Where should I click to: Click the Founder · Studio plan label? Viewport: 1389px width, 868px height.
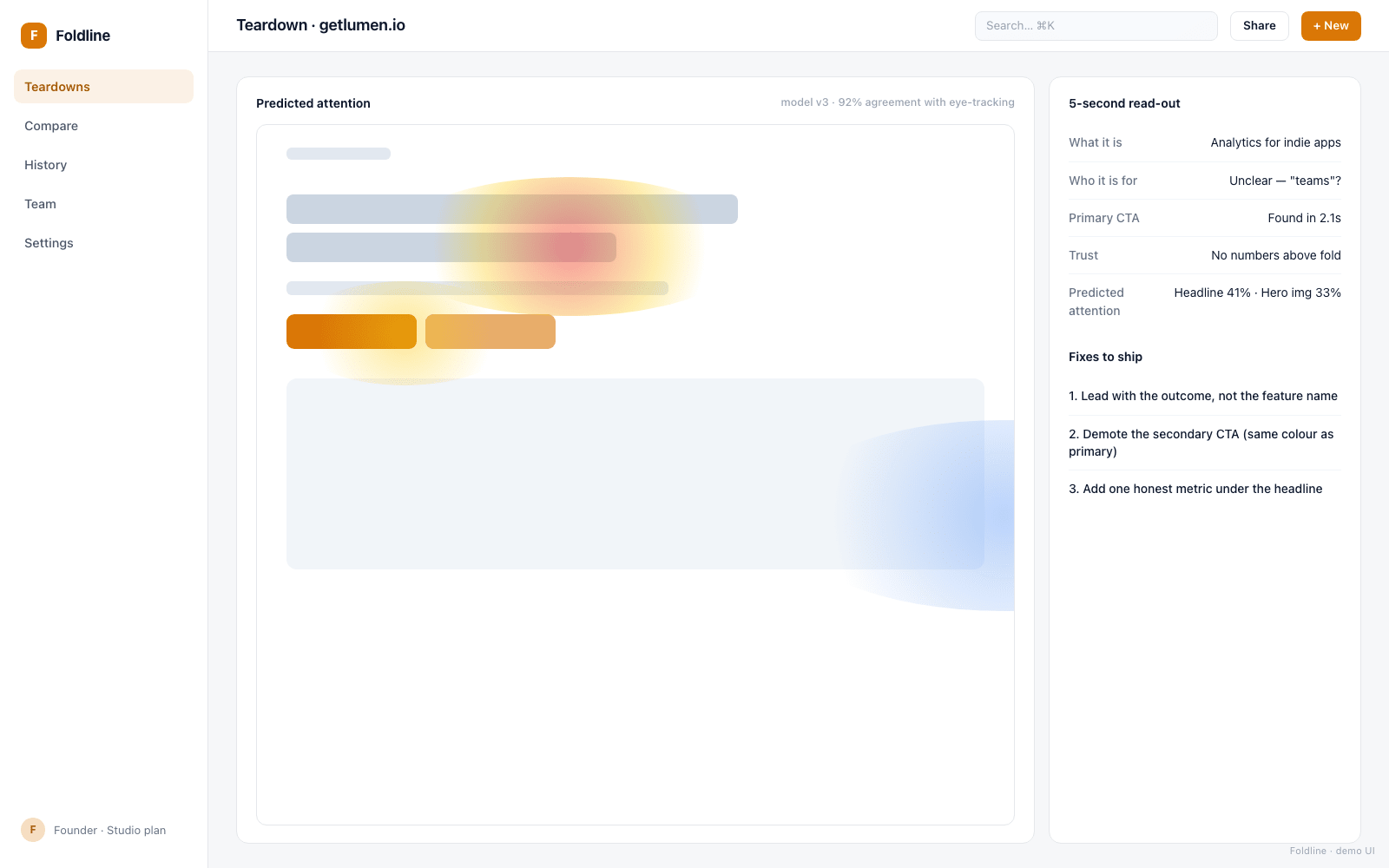[x=109, y=831]
